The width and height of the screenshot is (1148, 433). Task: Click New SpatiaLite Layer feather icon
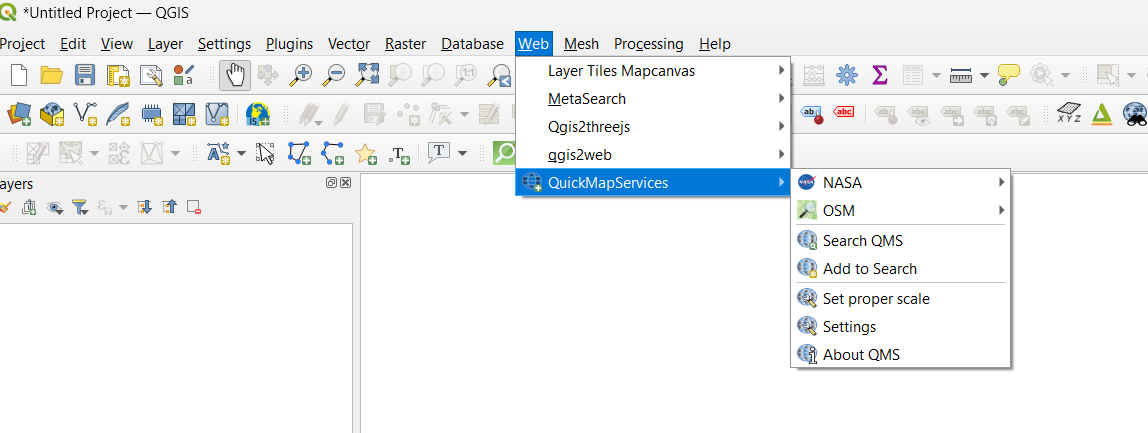point(118,113)
